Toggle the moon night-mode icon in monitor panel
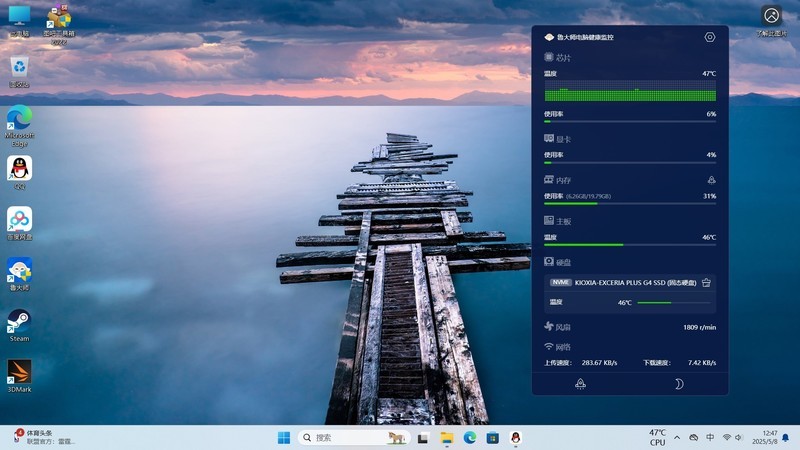The image size is (800, 450). [x=678, y=384]
